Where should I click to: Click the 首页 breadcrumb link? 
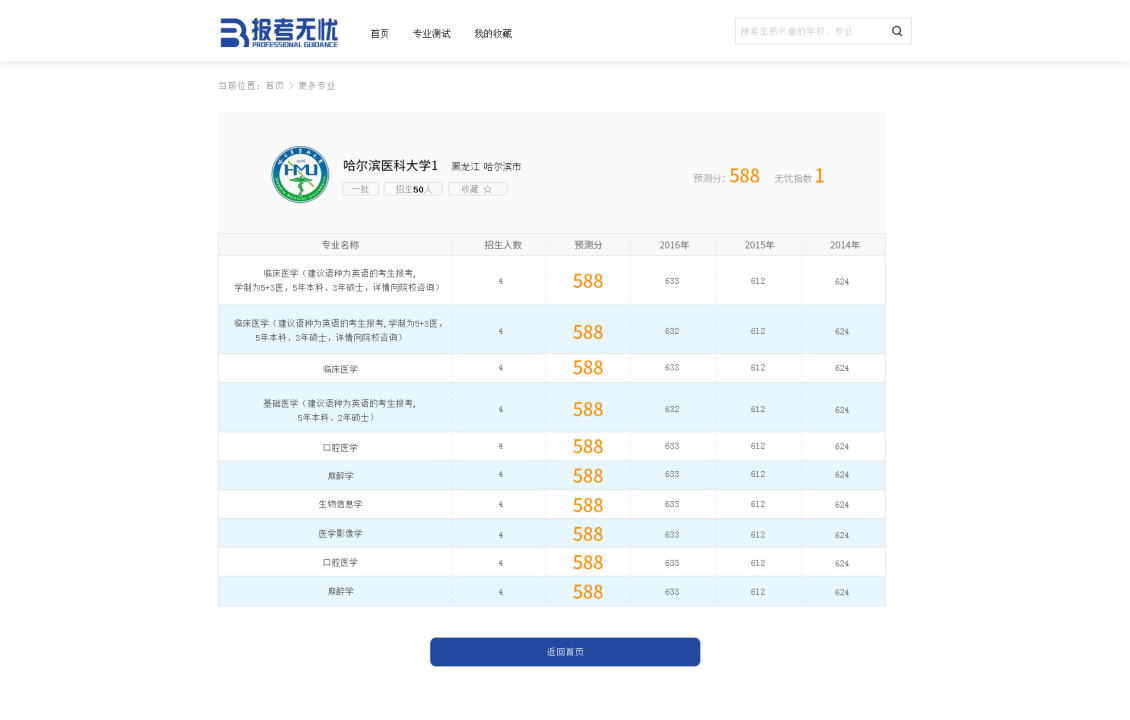(272, 86)
